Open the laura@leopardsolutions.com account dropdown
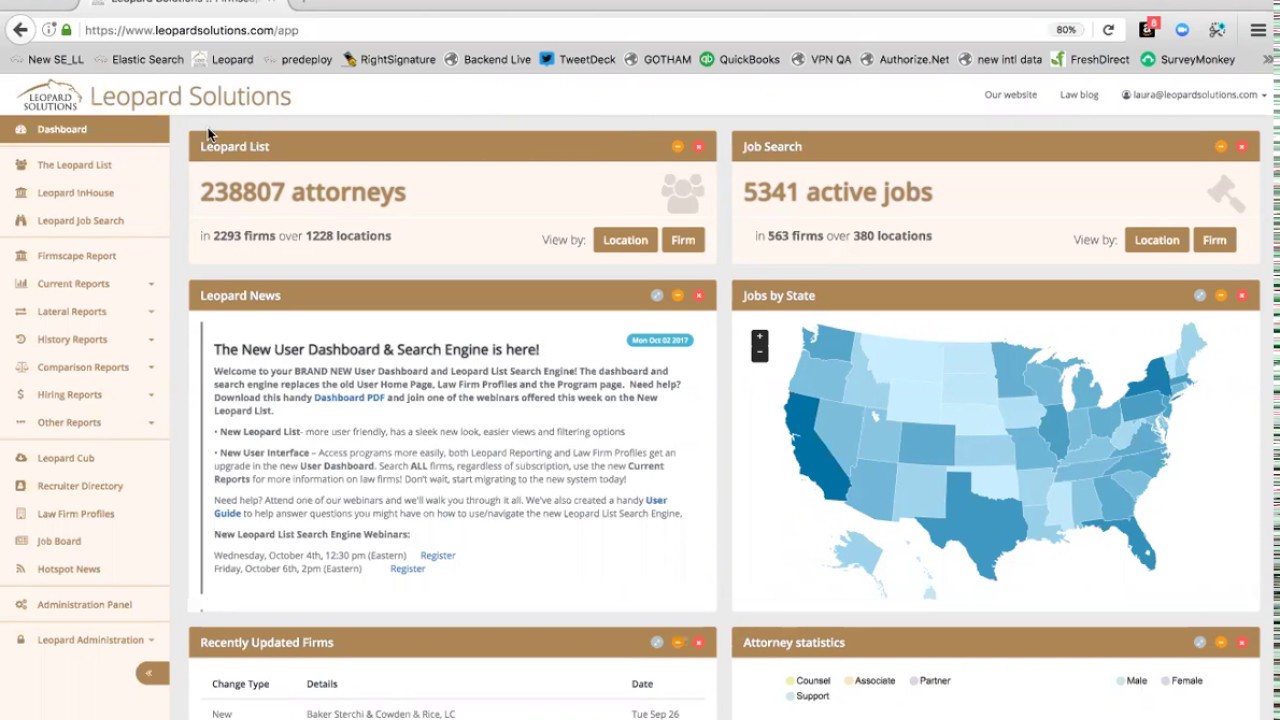Screen dimensions: 1280x720 pyautogui.click(x=1194, y=95)
